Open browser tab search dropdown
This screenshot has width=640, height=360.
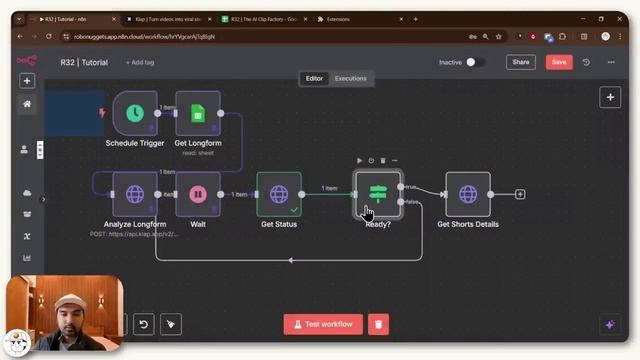(19, 19)
